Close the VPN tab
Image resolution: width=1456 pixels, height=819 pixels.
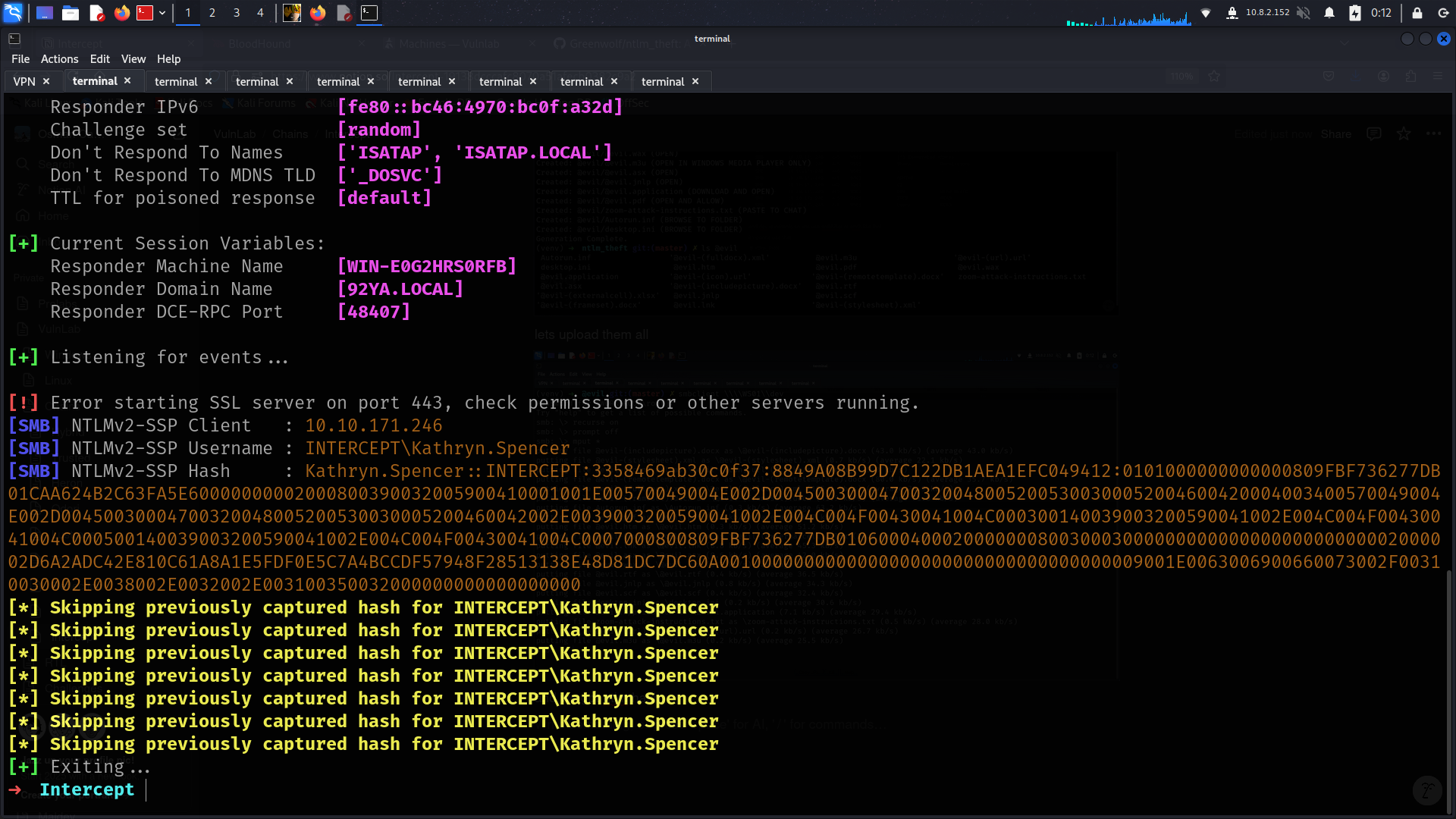click(x=46, y=81)
